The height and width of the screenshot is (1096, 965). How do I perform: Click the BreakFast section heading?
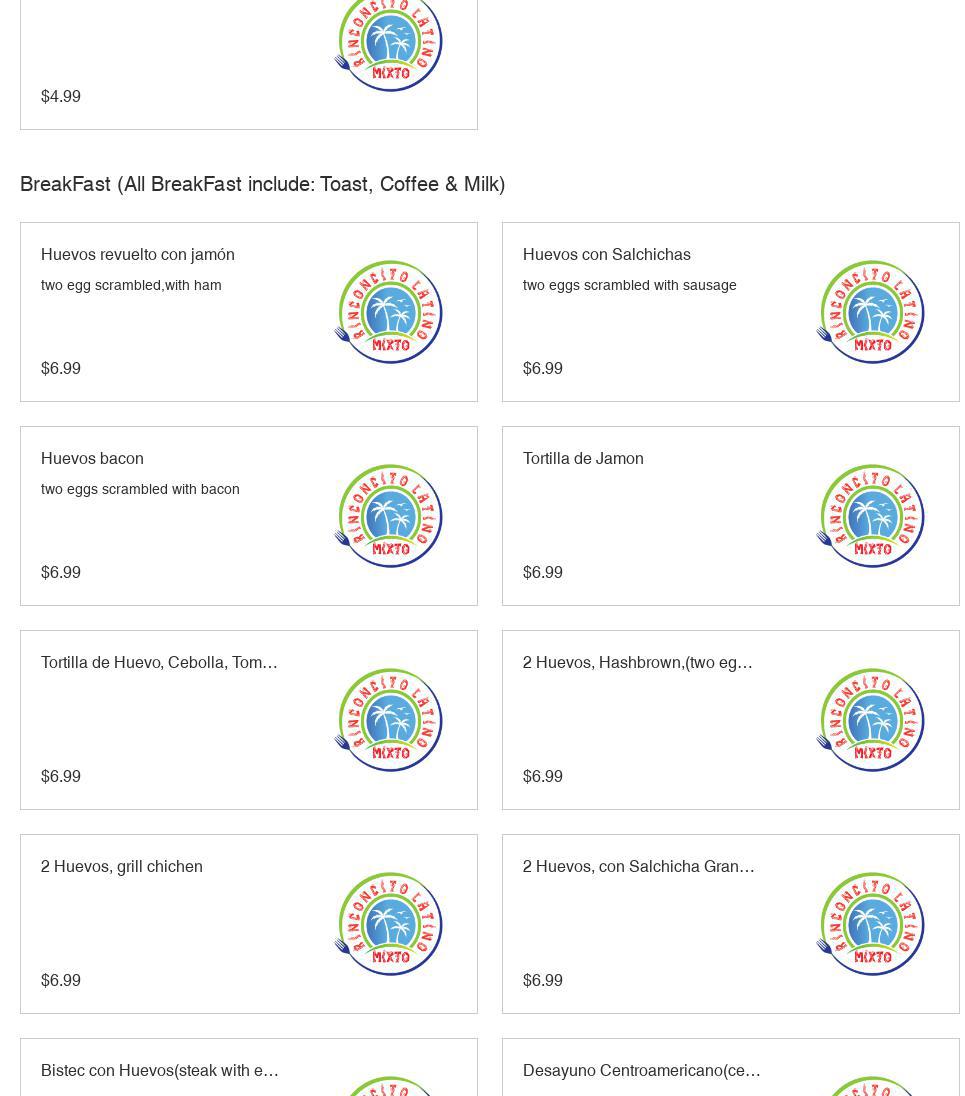coord(263,184)
